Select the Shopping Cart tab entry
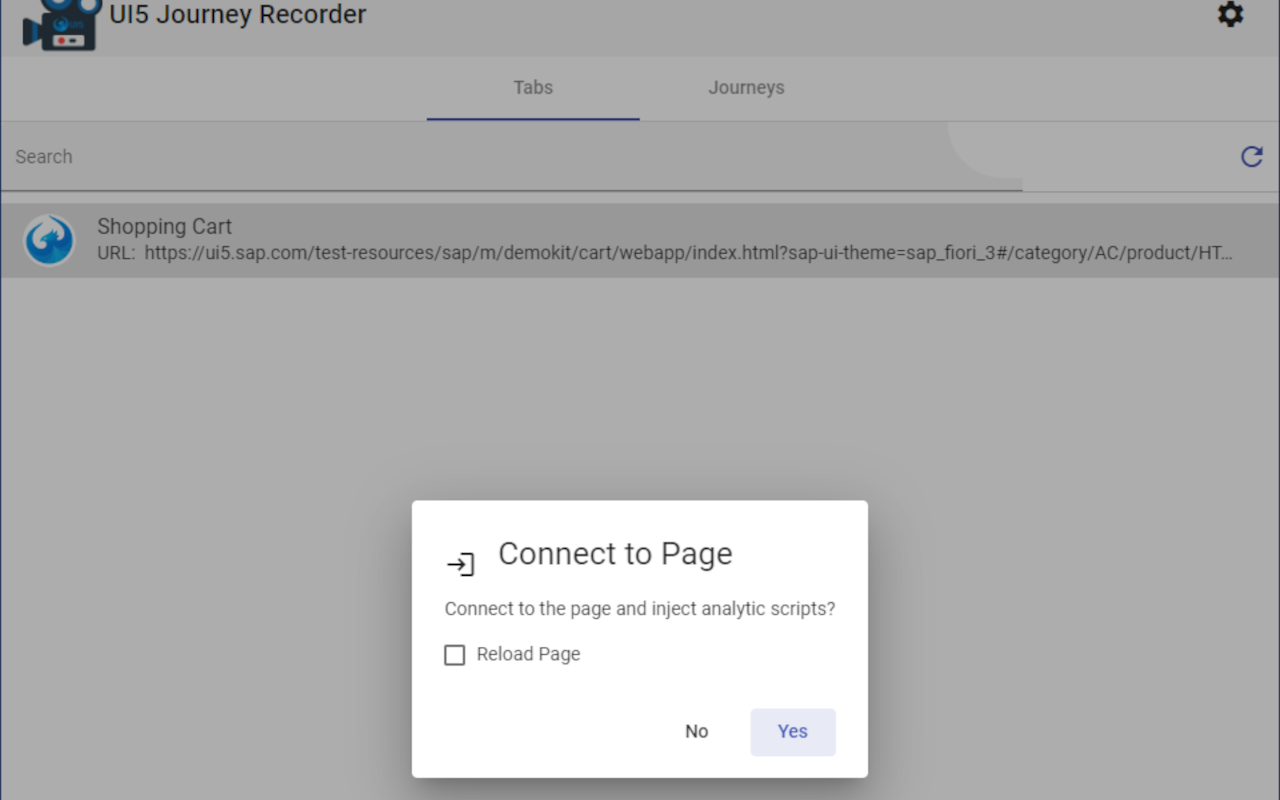Viewport: 1280px width, 800px height. [x=640, y=240]
